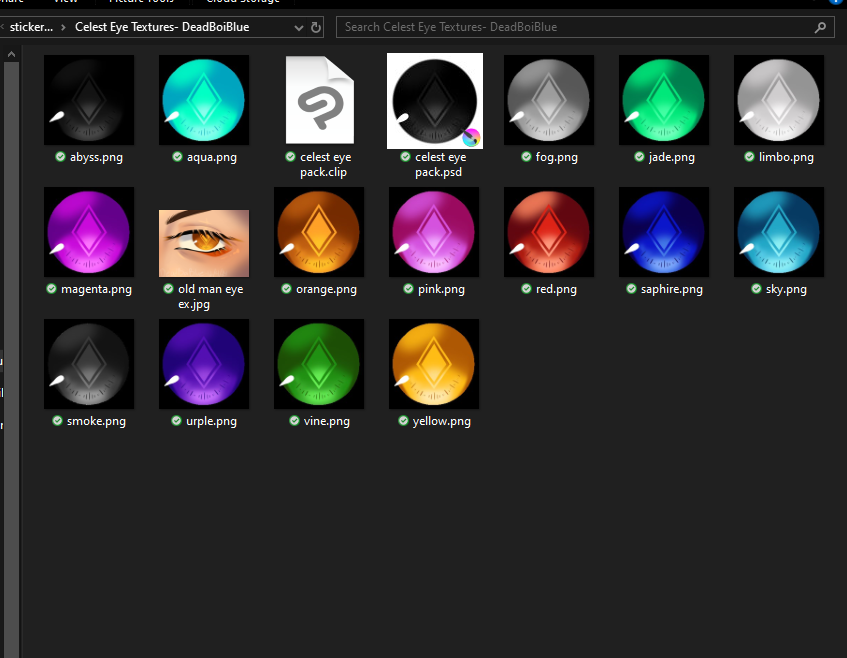Open the address bar history dropdown
Screen dimensions: 847x658
coord(299,28)
